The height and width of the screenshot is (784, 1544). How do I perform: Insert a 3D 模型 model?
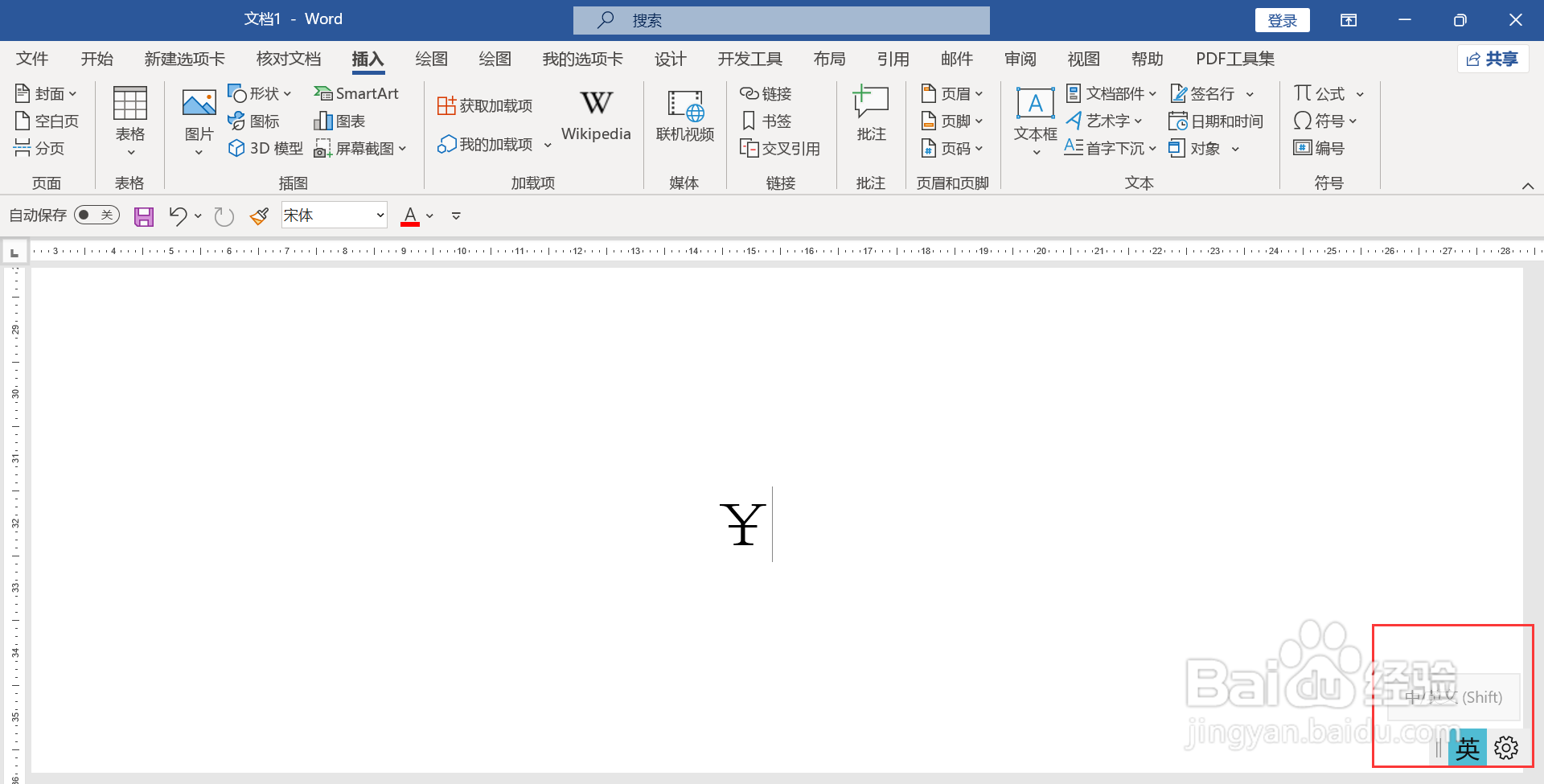265,148
